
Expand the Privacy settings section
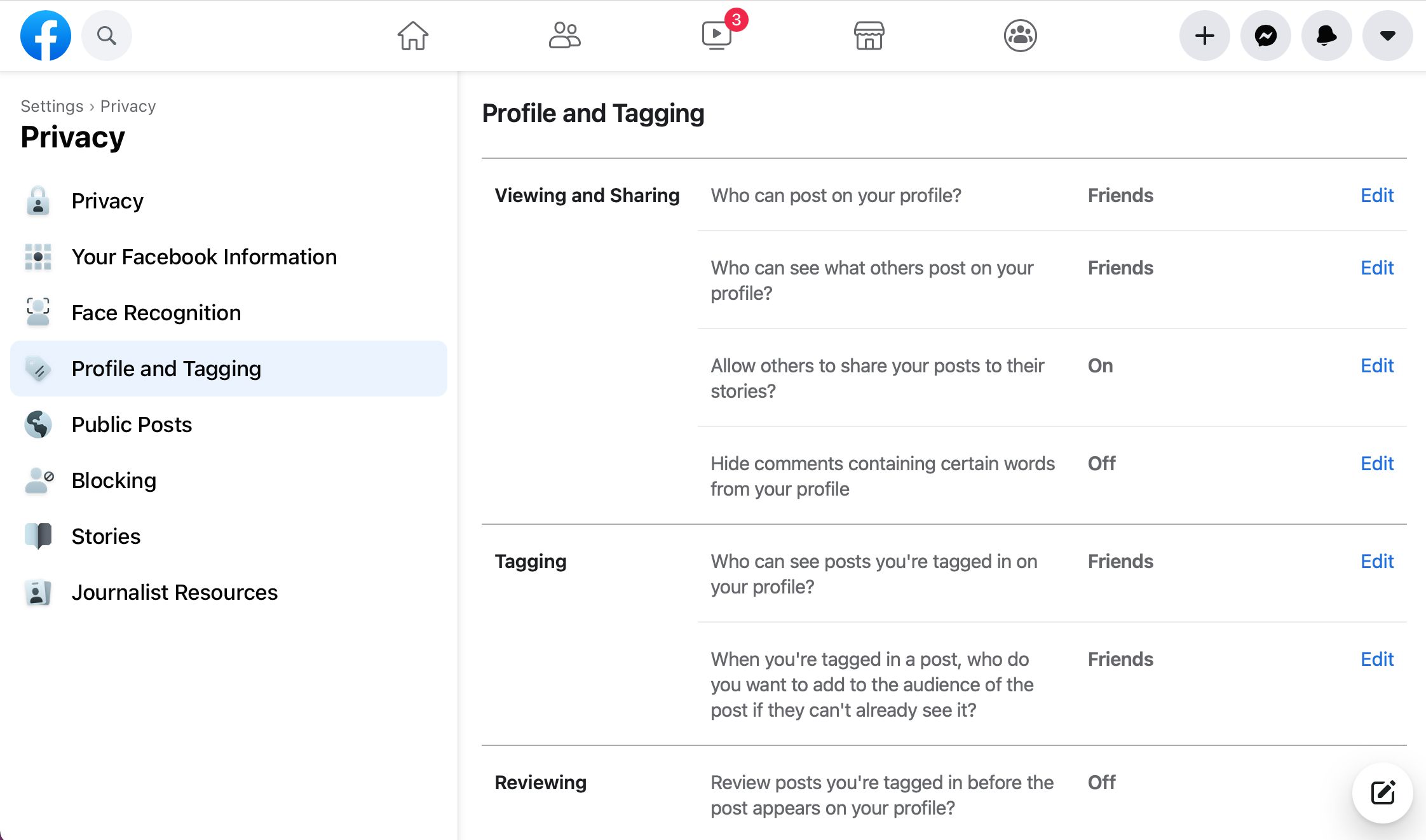[107, 200]
